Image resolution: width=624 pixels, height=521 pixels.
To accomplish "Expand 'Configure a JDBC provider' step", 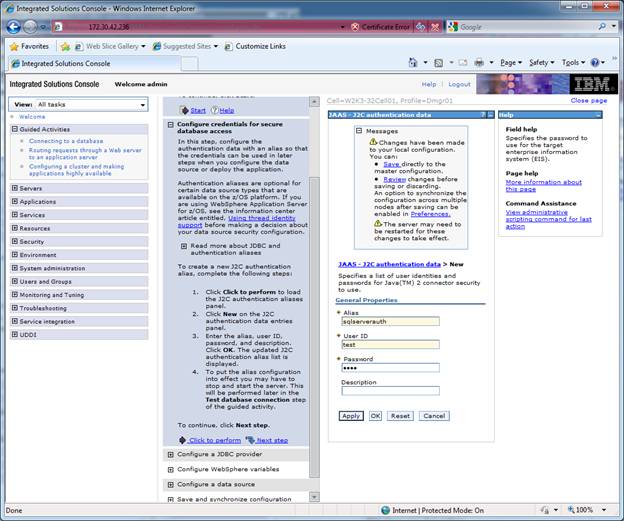I will pos(170,455).
